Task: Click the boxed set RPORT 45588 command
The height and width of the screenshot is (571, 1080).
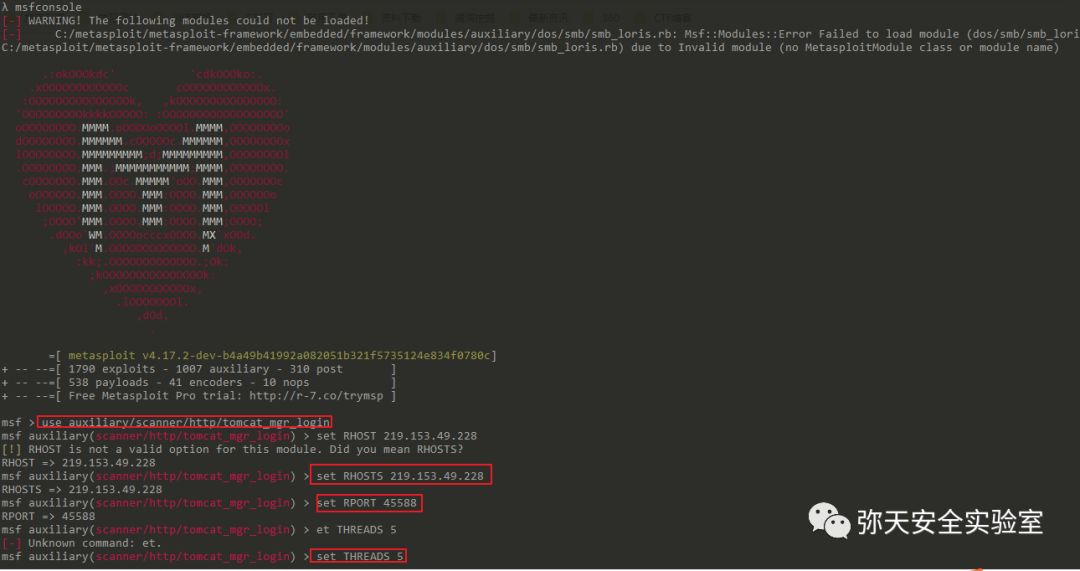Action: point(368,503)
